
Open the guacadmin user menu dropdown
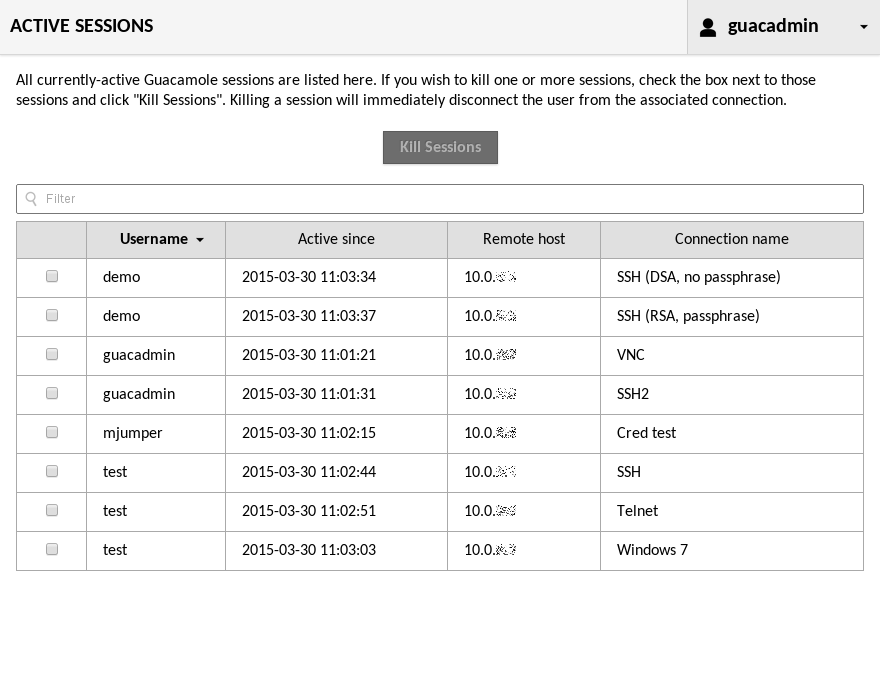pyautogui.click(x=772, y=27)
